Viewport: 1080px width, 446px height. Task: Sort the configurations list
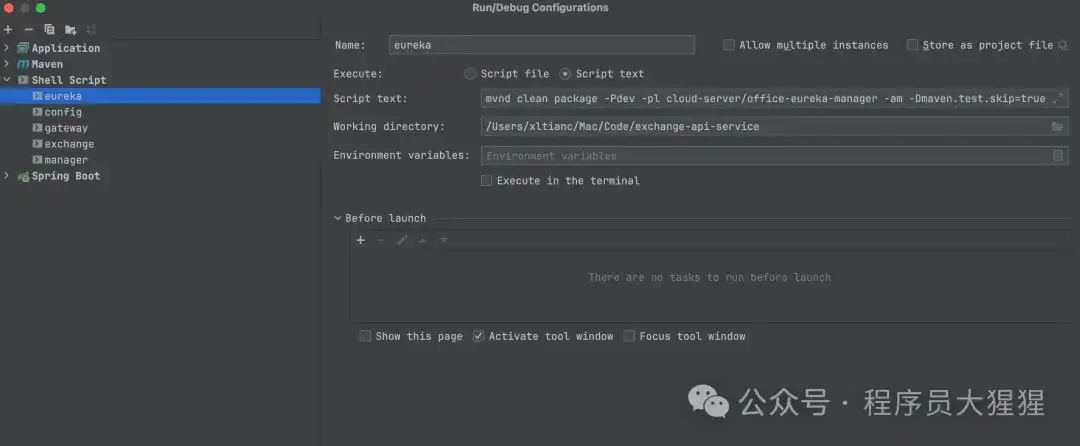pyautogui.click(x=91, y=30)
